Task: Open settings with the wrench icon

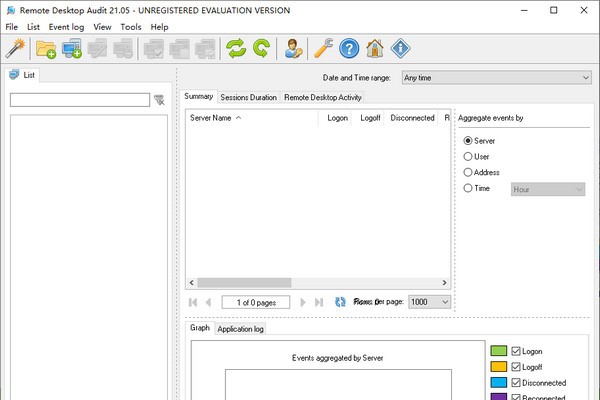Action: 324,49
